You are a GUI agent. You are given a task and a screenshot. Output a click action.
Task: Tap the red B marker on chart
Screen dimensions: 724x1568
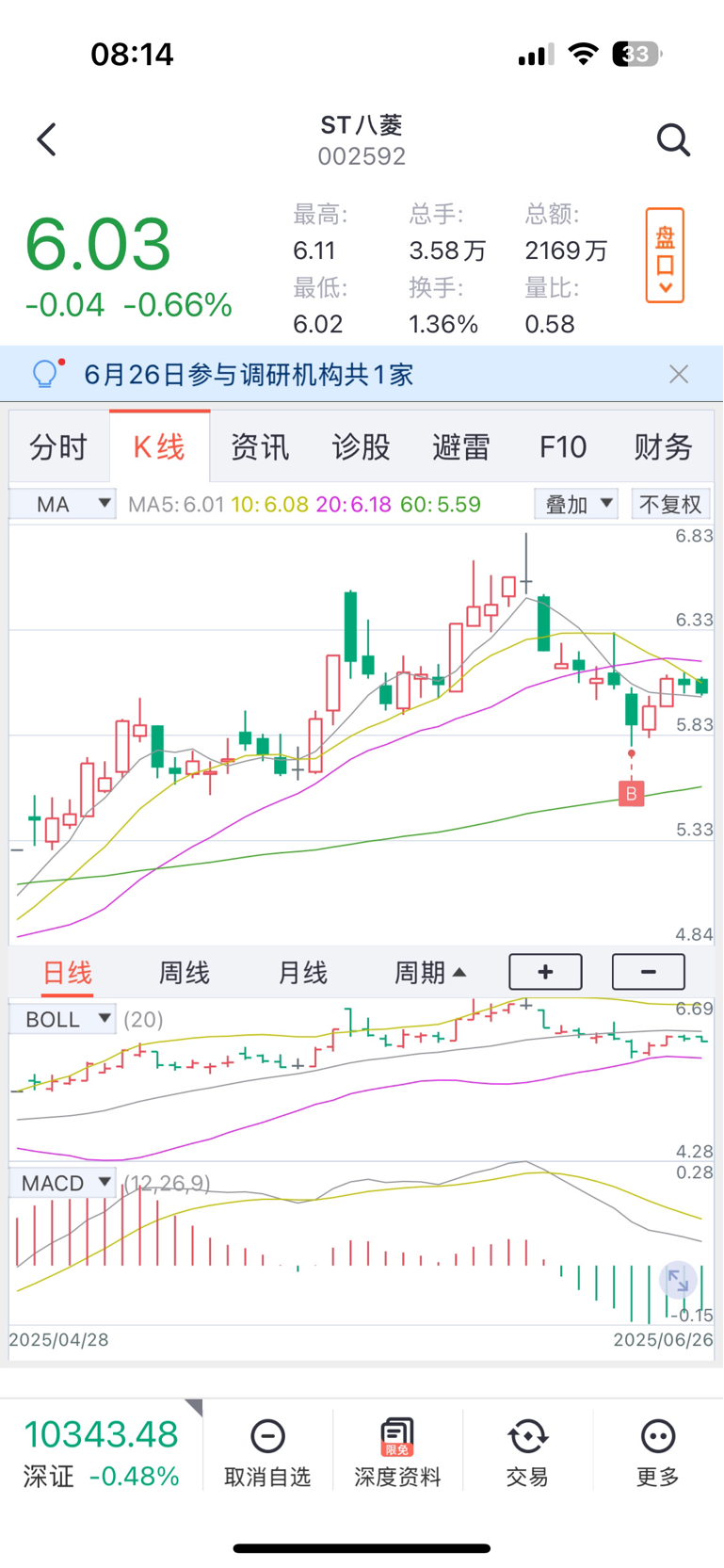coord(631,793)
